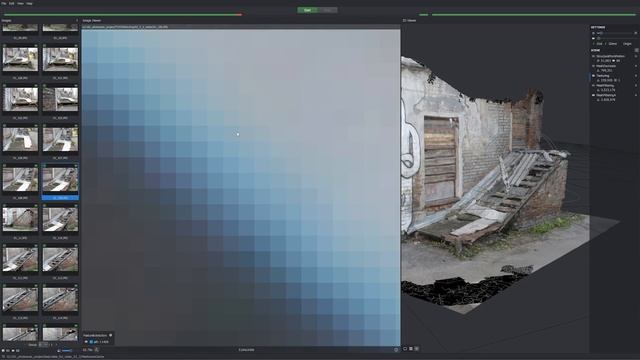
Task: Toggle visibility of MeshDecimate in Scene
Action: pyautogui.click(x=593, y=66)
